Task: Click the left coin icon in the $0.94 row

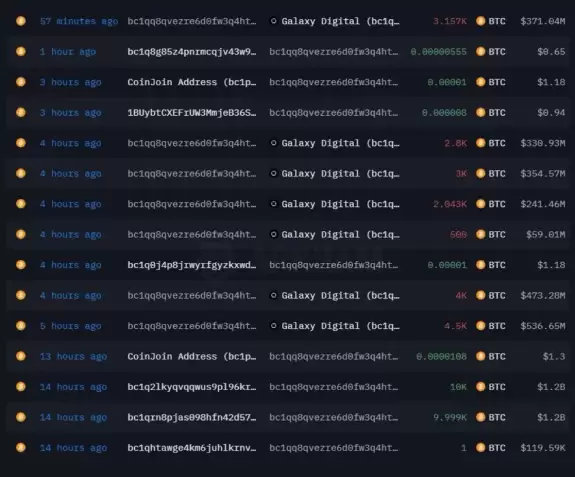Action: point(21,112)
